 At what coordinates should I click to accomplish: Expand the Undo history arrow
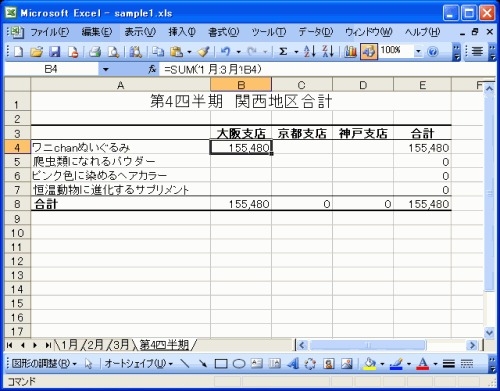(239, 52)
